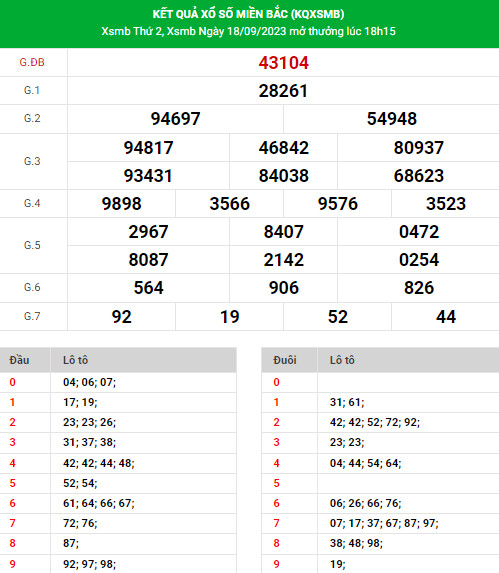Screen dimensions: 499x573
Task: Click the G.5 number 0254
Action: (x=419, y=260)
